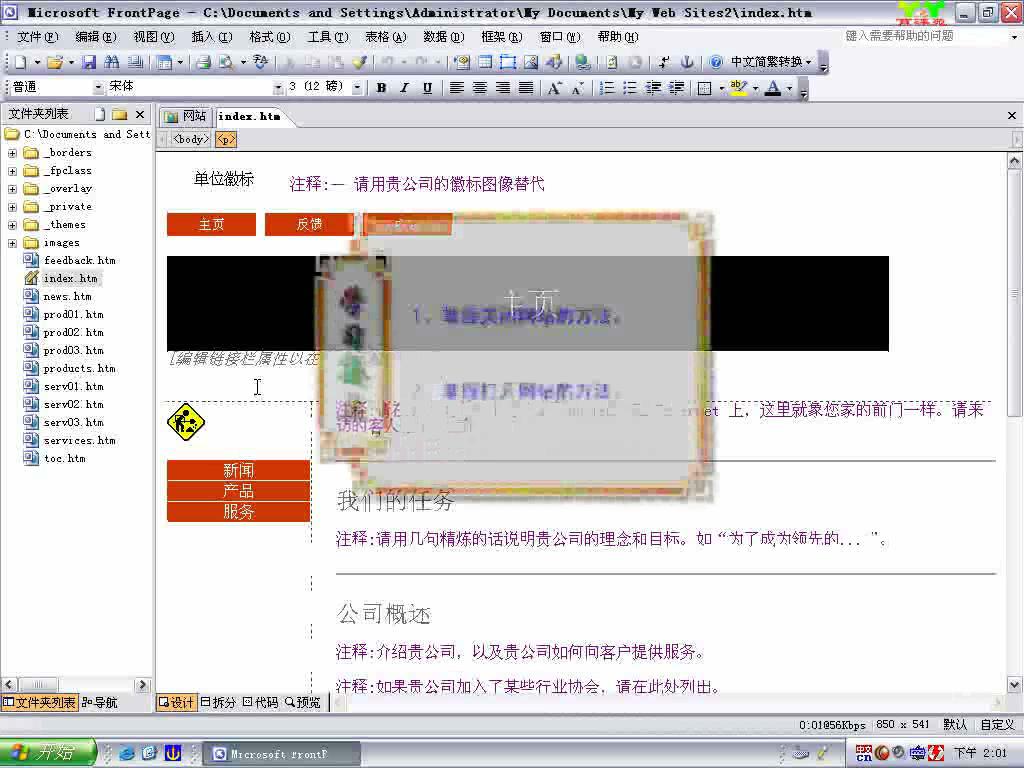This screenshot has height=768, width=1024.
Task: Switch to 代码 view tab
Action: [260, 703]
